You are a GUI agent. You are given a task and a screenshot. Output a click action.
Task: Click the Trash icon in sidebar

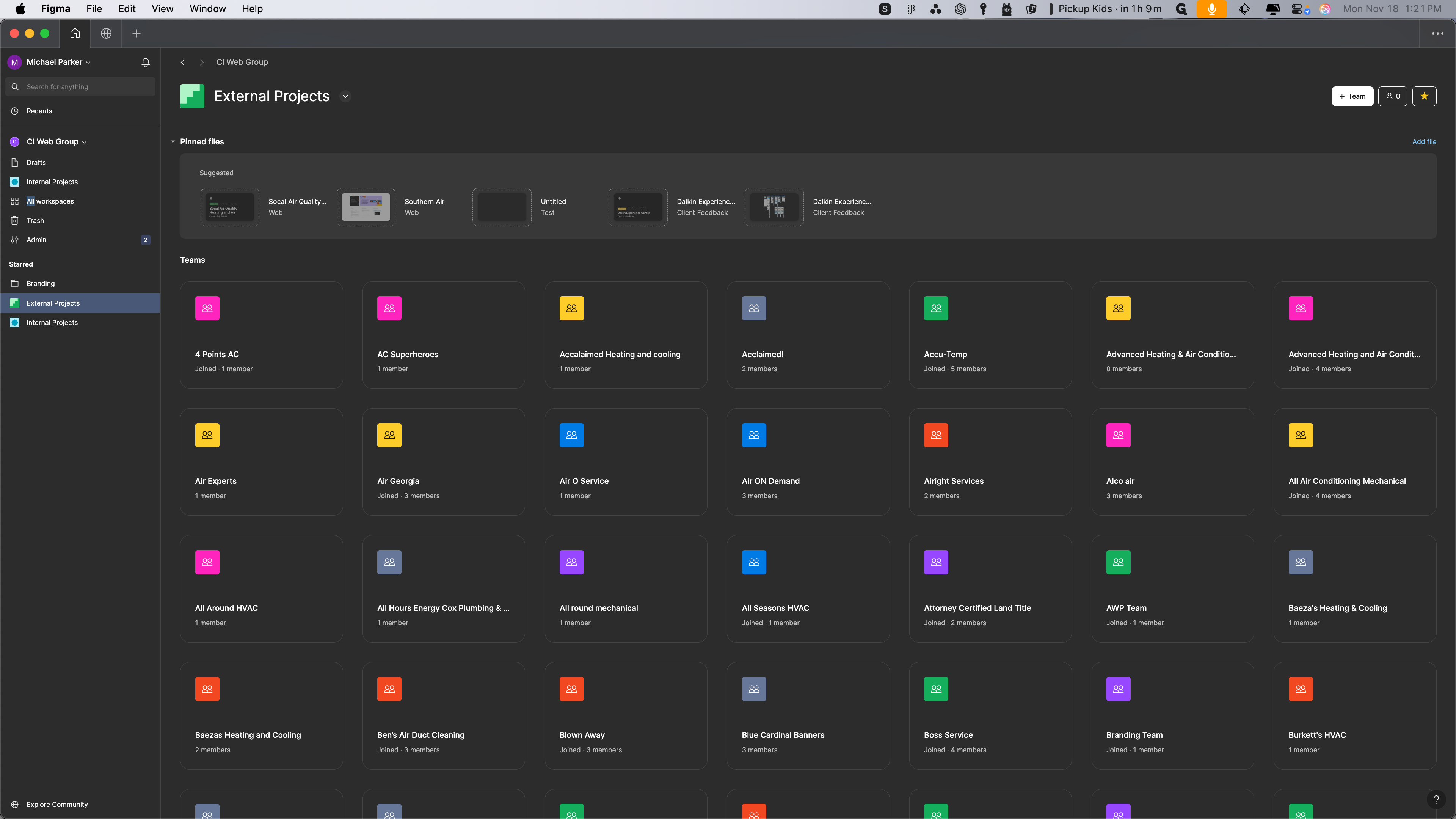coord(15,220)
